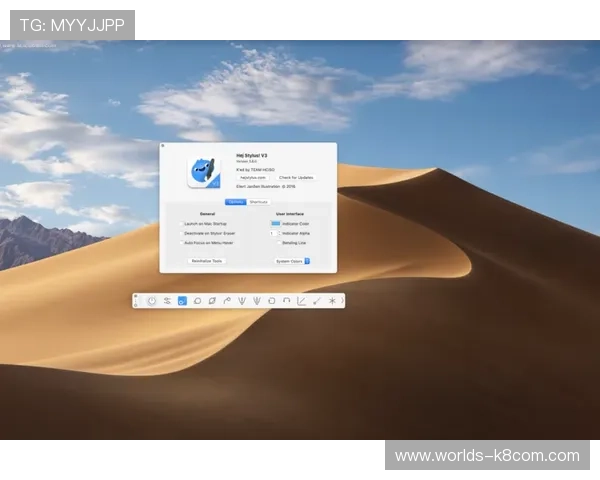Click the Check for Updates button

point(296,177)
